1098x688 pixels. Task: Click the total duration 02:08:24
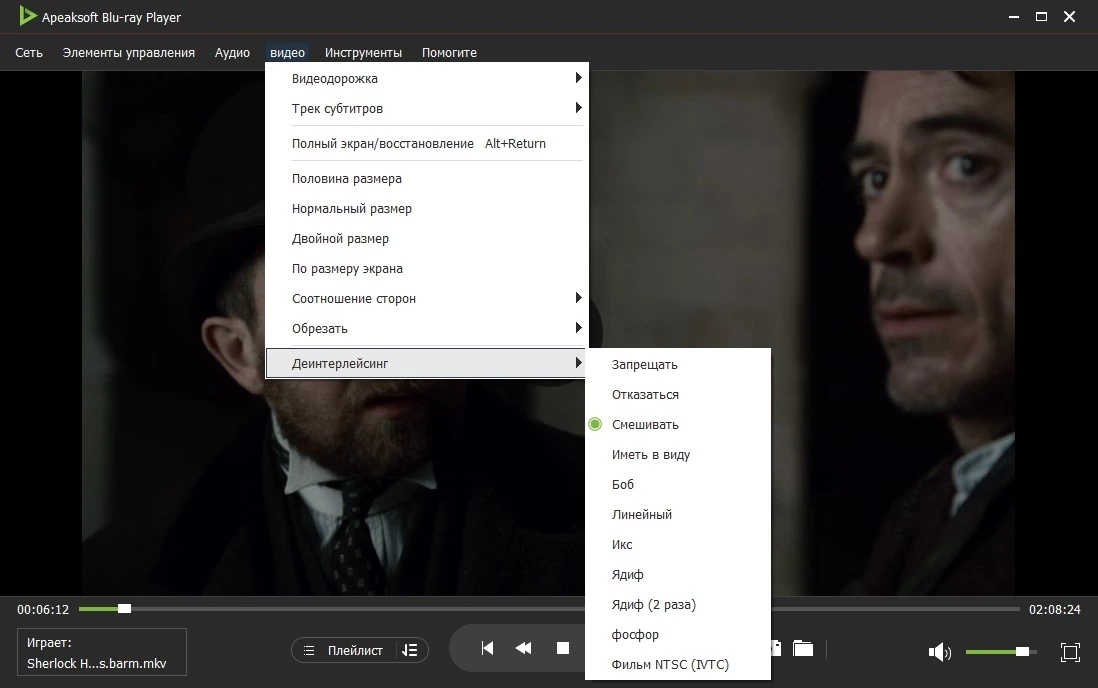tap(1055, 610)
